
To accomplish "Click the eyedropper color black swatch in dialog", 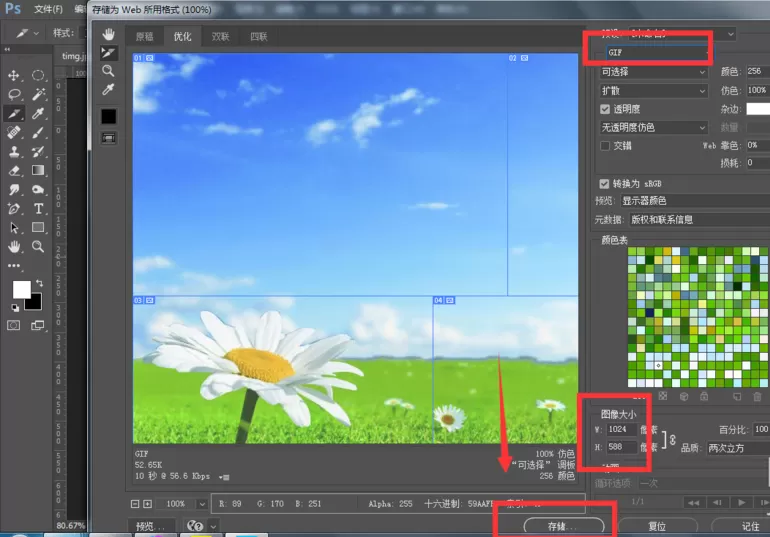I will tap(109, 116).
